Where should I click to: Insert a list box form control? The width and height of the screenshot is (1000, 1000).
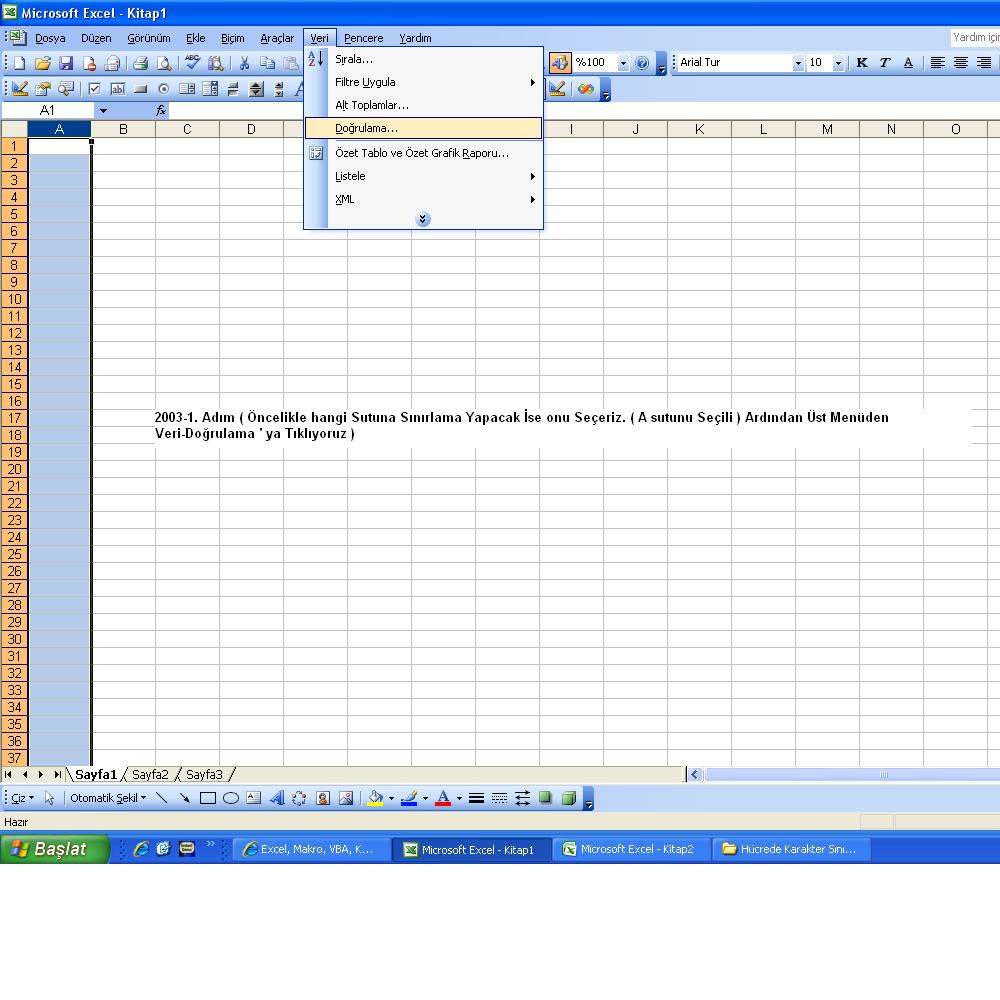pos(186,89)
